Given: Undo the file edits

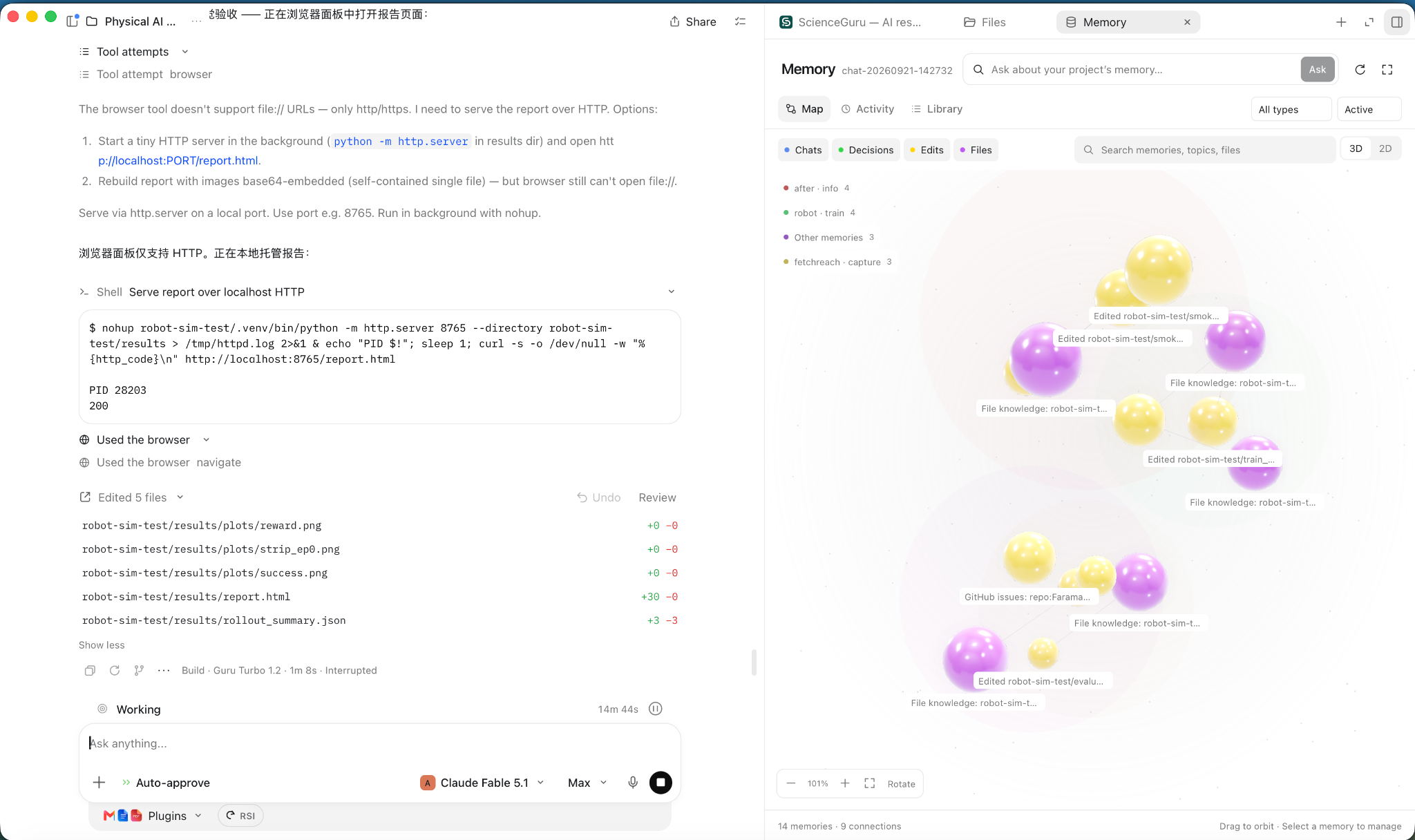Looking at the screenshot, I should [x=598, y=497].
